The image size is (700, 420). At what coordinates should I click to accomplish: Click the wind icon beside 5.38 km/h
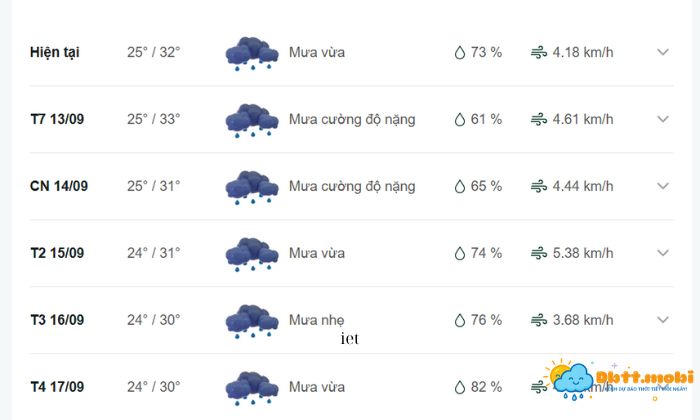tap(539, 253)
